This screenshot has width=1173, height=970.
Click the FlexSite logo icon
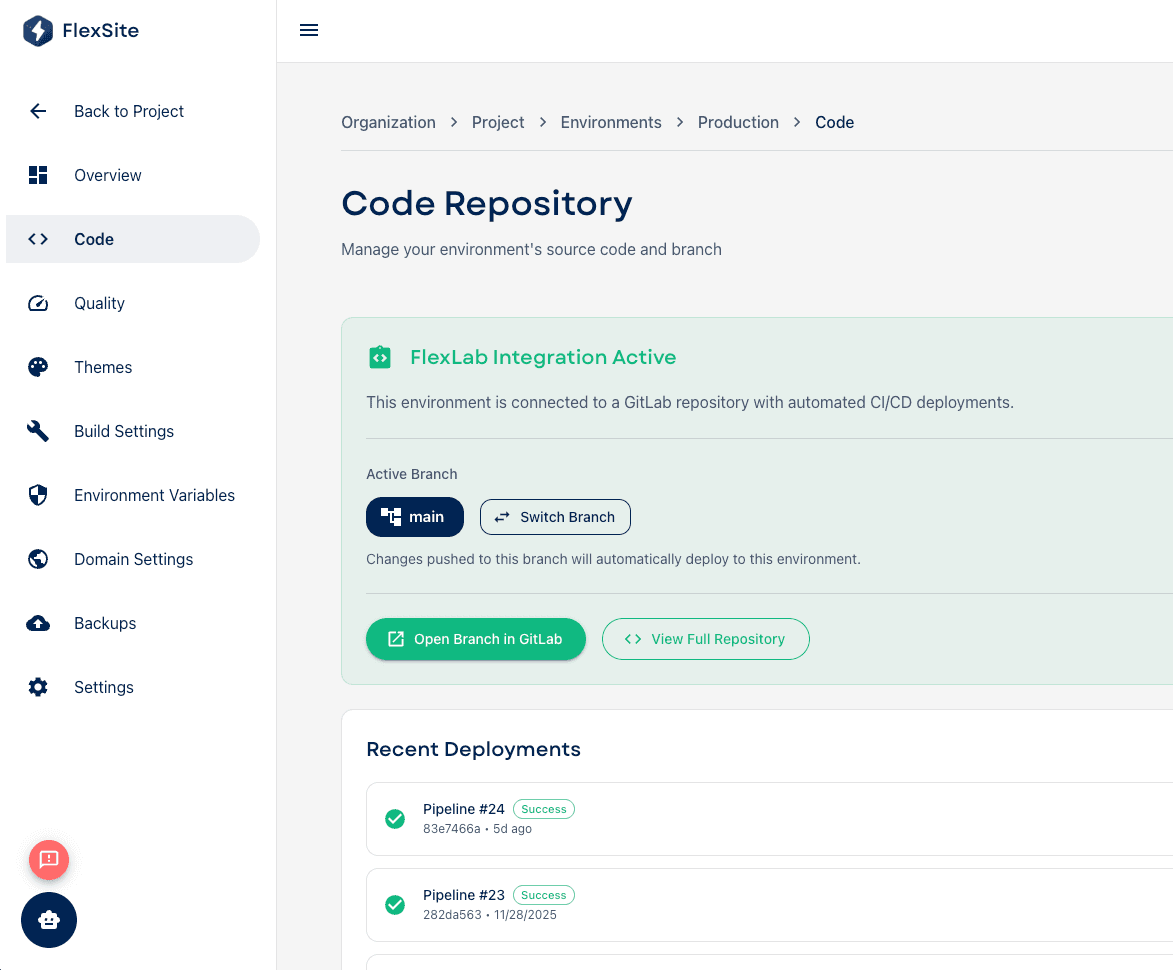[37, 30]
